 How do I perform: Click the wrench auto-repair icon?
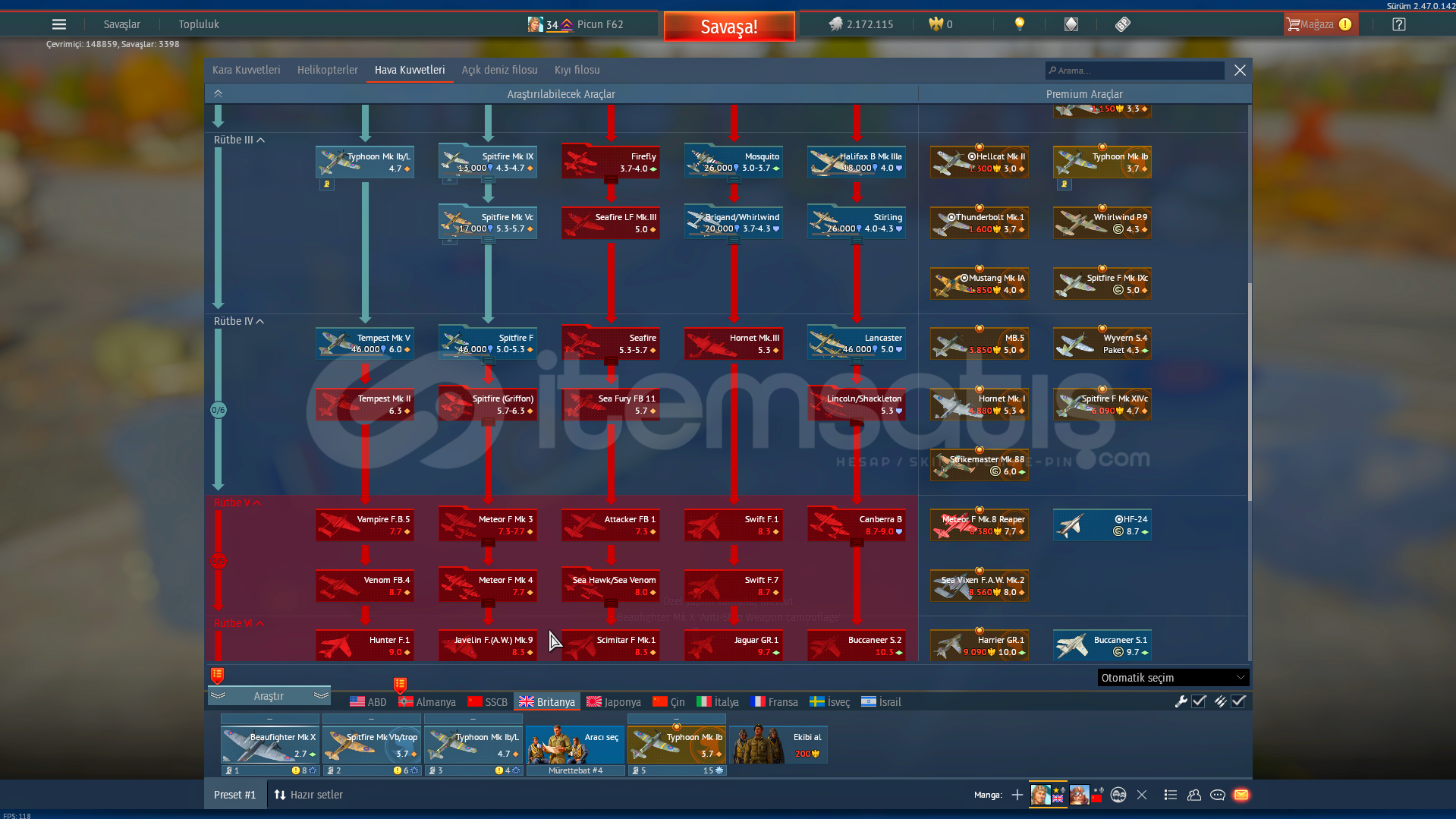[x=1181, y=701]
